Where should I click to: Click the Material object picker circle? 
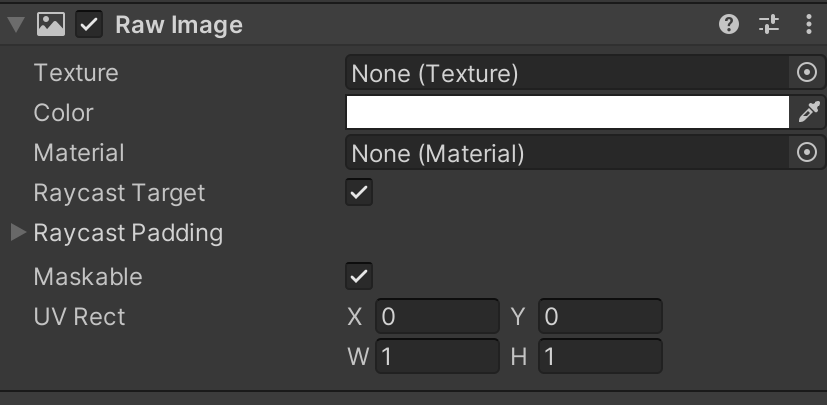coord(807,153)
